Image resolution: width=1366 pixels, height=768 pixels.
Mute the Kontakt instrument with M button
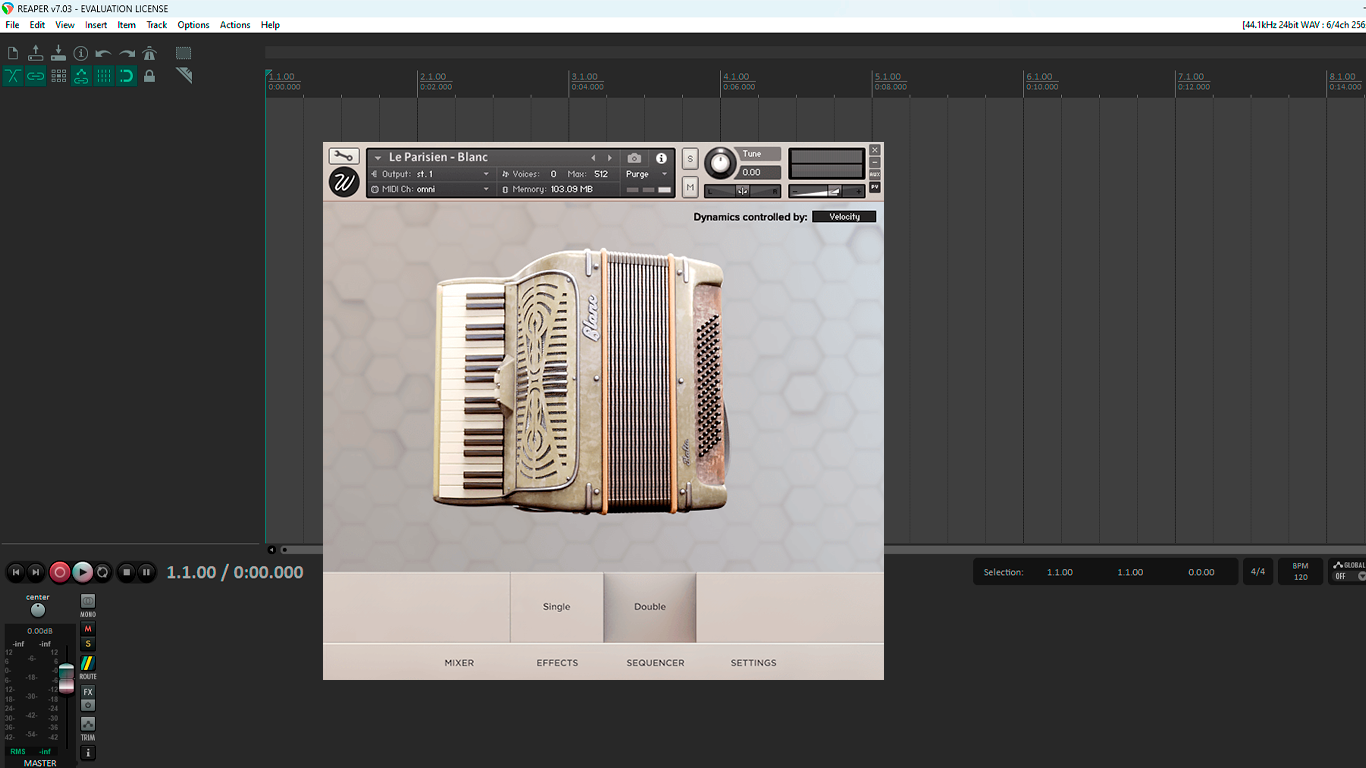coord(690,187)
